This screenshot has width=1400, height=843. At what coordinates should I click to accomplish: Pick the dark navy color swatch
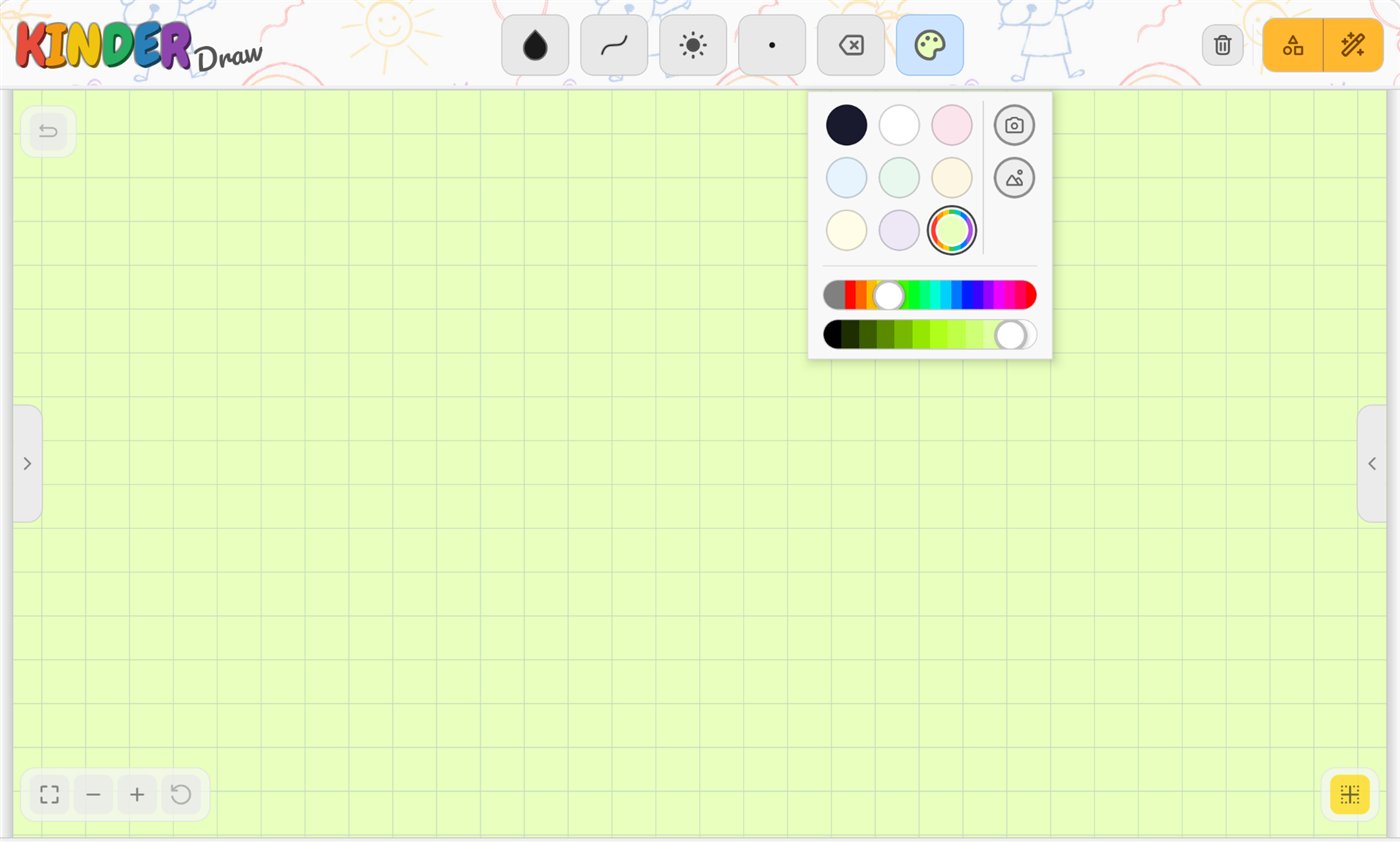point(847,125)
